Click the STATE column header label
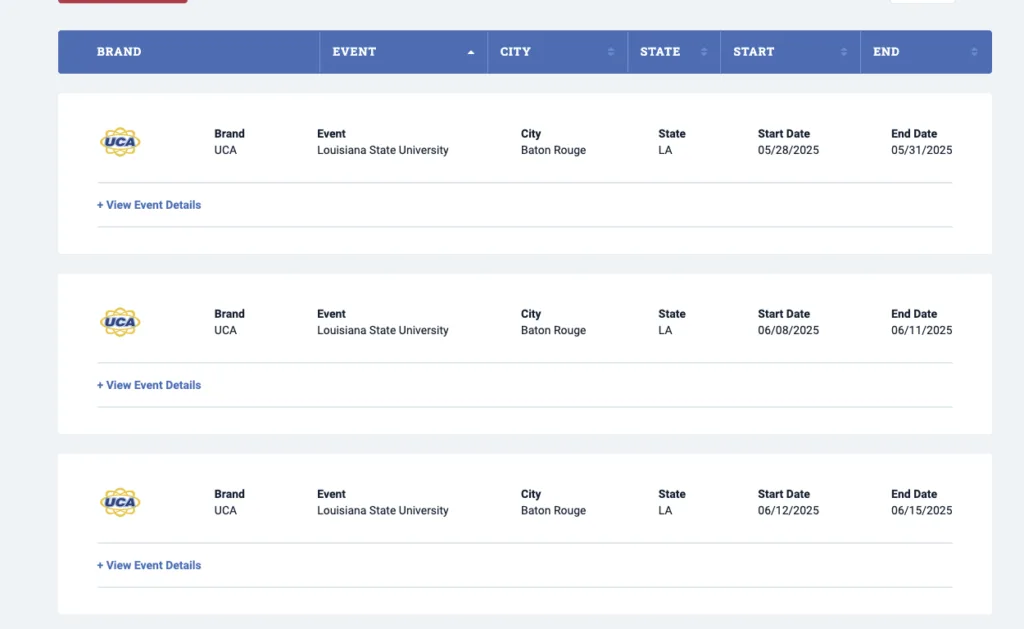This screenshot has height=629, width=1024. (660, 52)
